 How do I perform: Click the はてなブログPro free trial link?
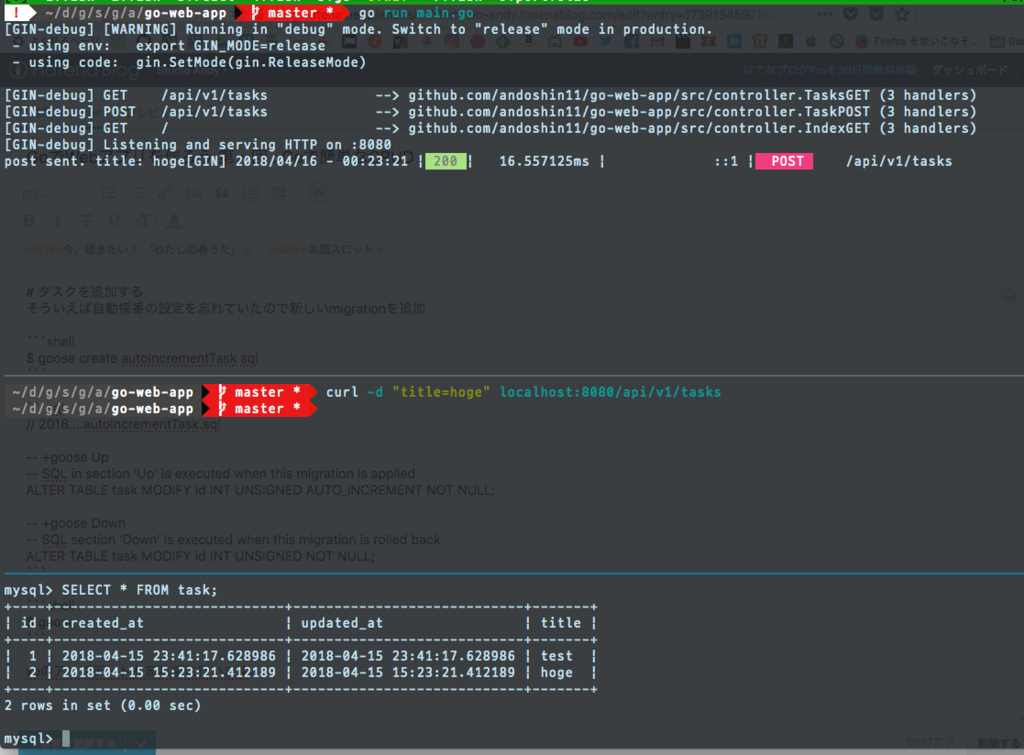pyautogui.click(x=830, y=70)
